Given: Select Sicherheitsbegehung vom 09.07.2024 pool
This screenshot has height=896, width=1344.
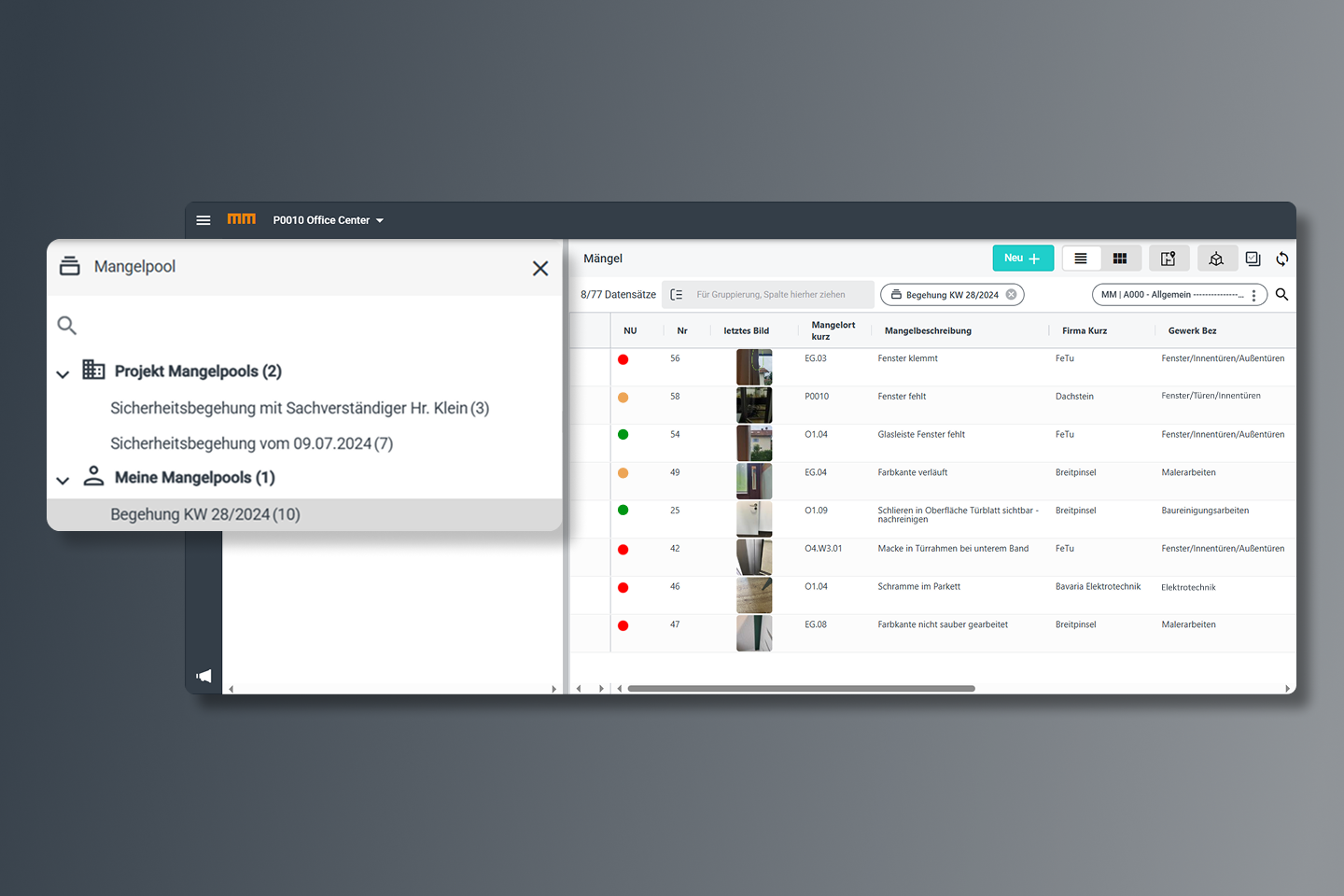Looking at the screenshot, I should 251,443.
